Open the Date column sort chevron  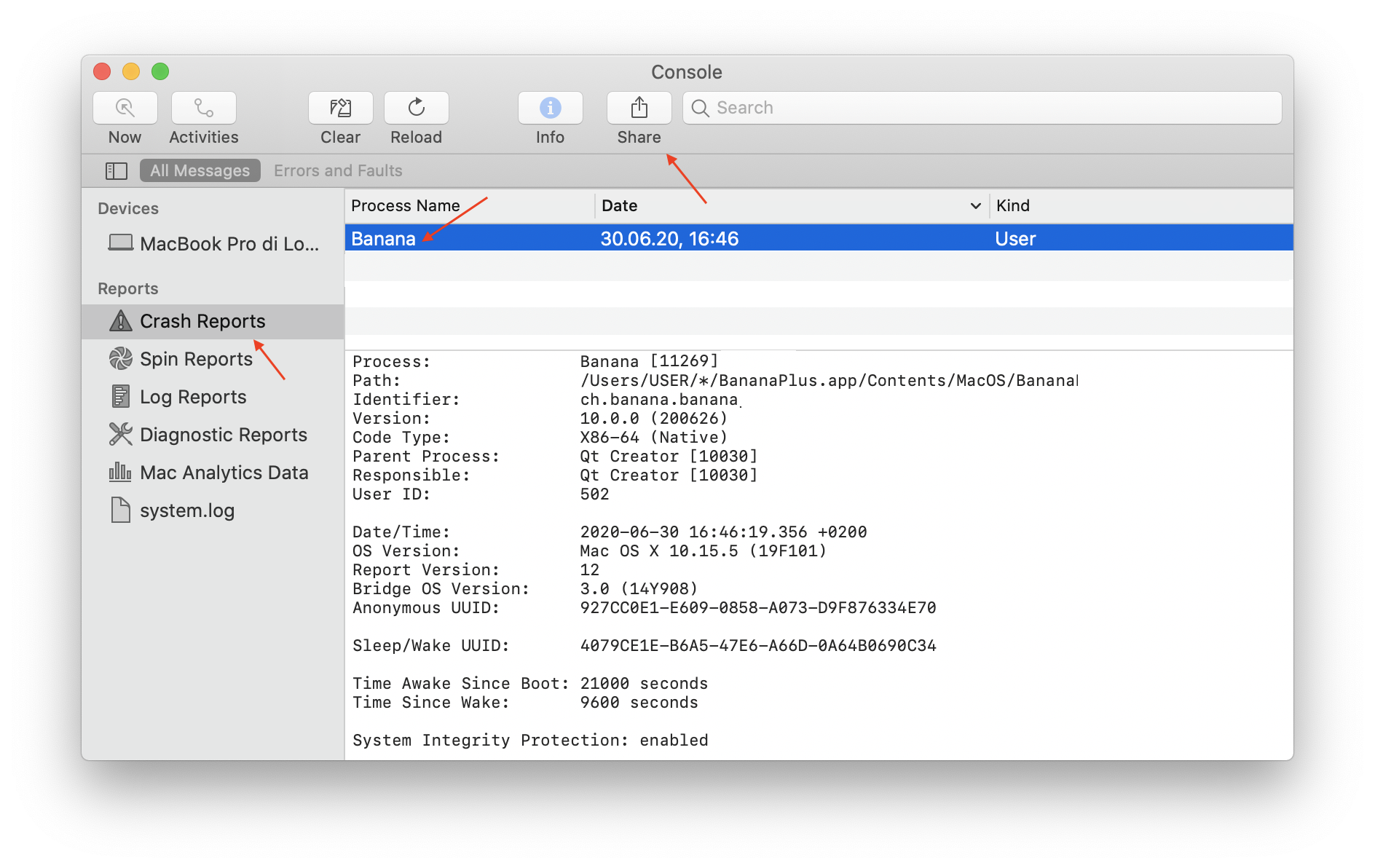click(x=975, y=206)
